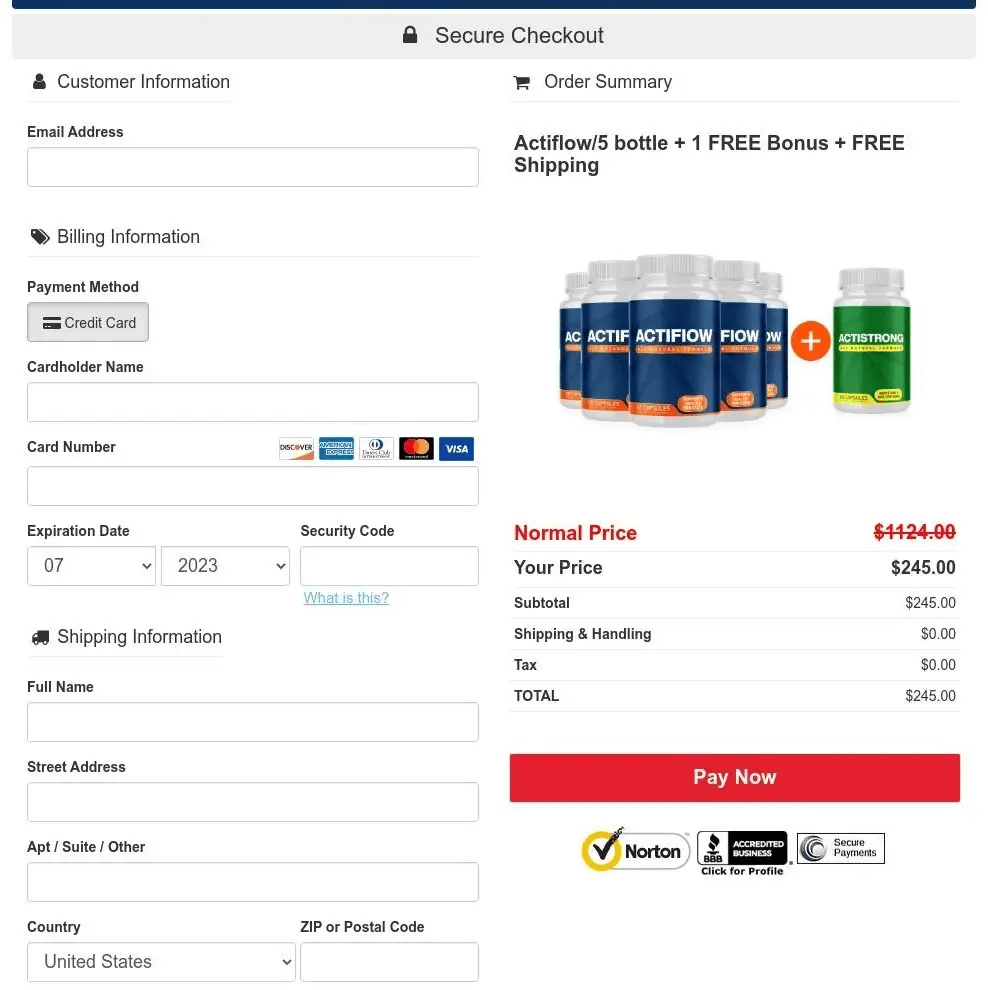
Task: Click inside the Email Address field
Action: [x=252, y=166]
